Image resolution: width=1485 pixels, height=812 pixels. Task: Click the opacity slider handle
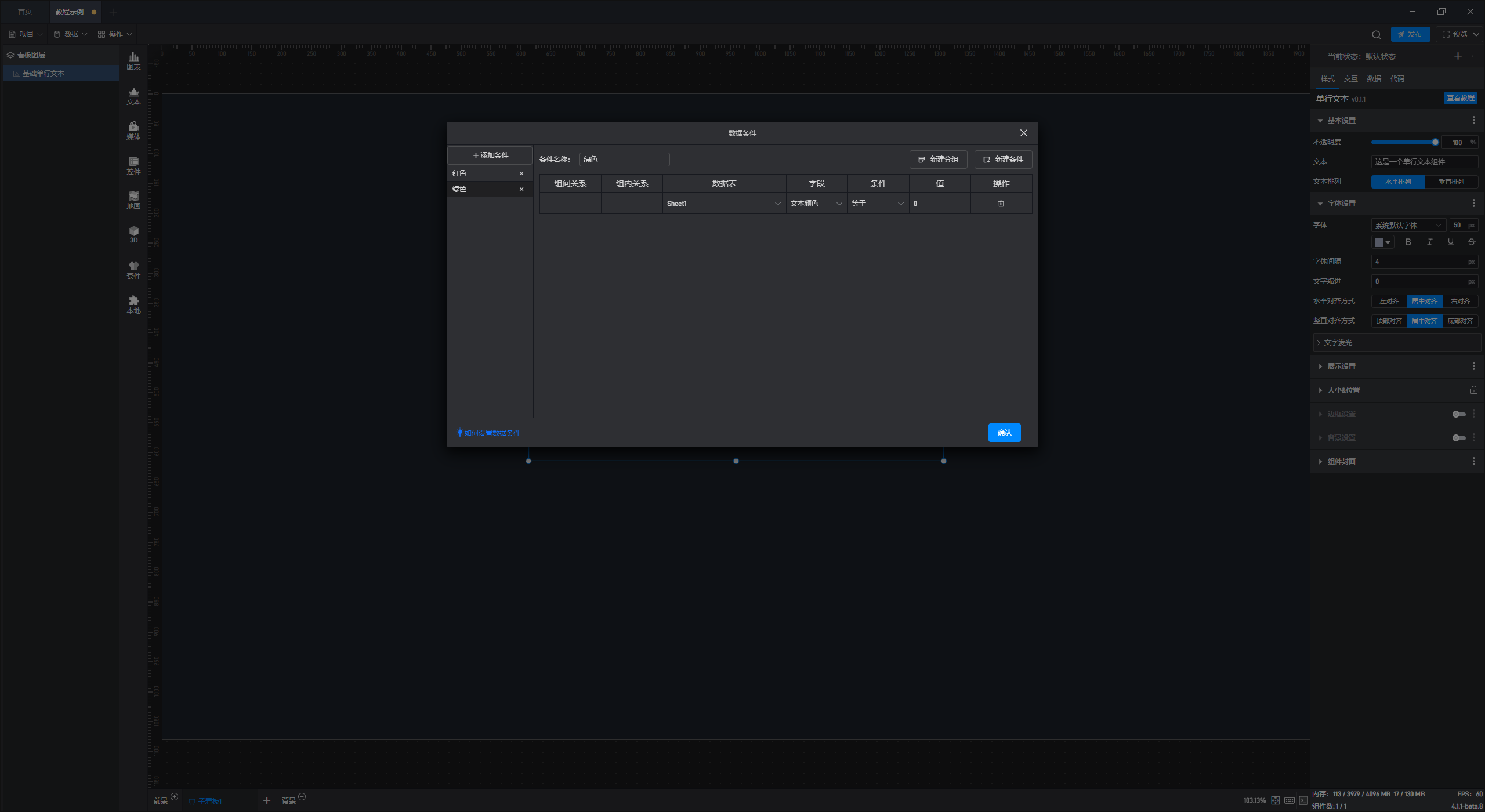point(1435,142)
